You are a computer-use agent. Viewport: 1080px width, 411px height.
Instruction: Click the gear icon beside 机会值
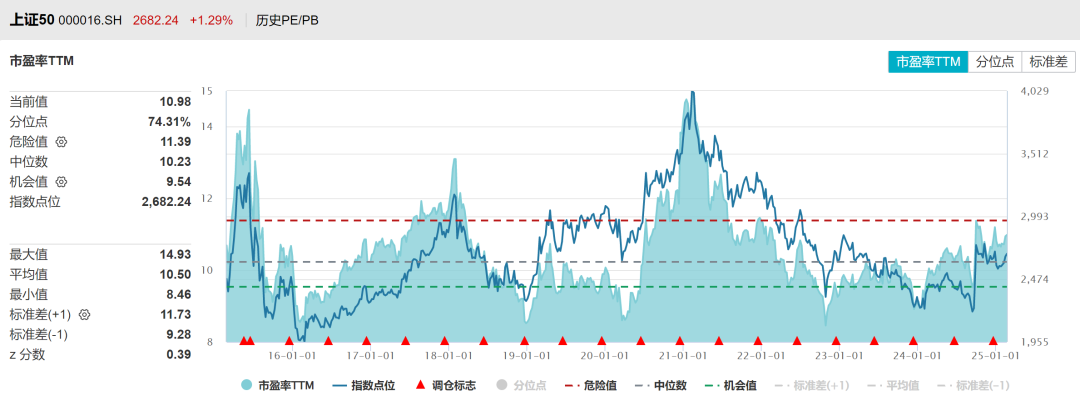tap(61, 182)
